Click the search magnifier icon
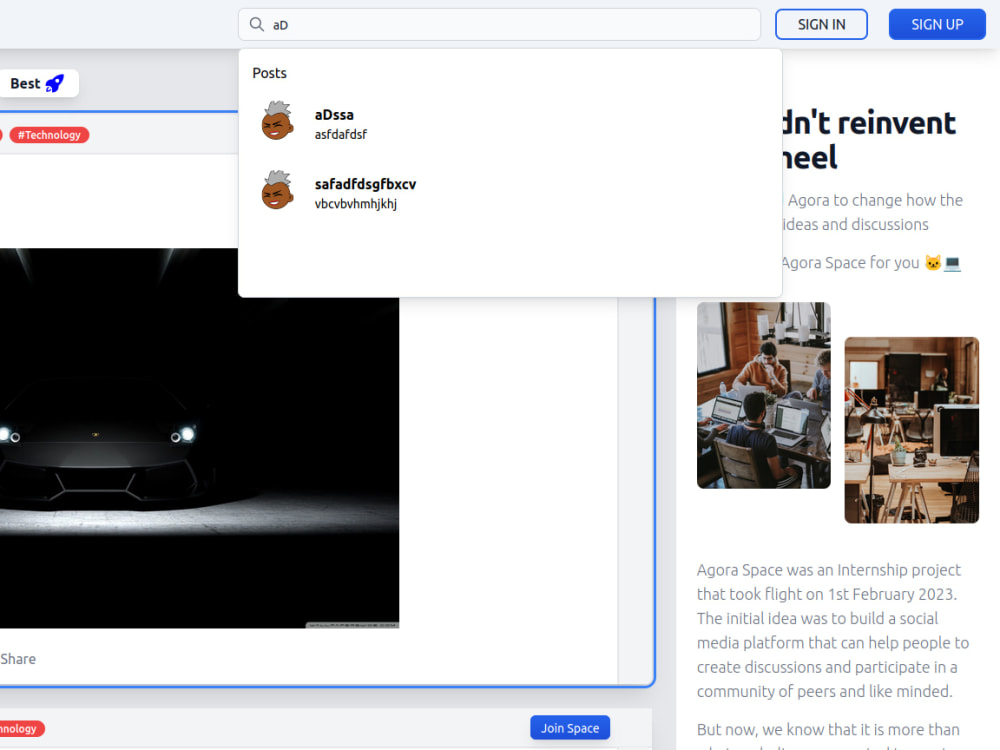The height and width of the screenshot is (750, 1000). tap(256, 24)
